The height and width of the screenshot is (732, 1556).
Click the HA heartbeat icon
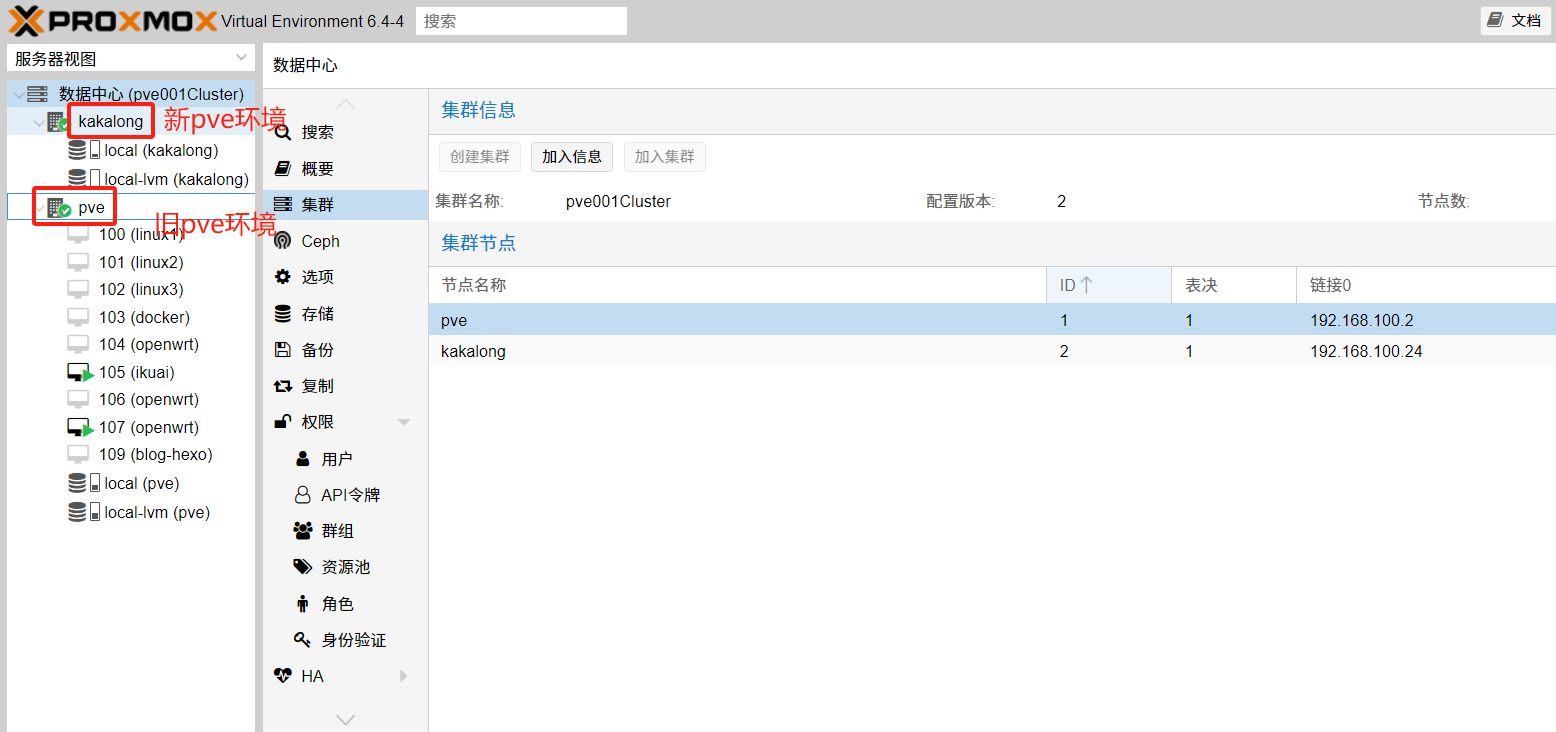283,676
